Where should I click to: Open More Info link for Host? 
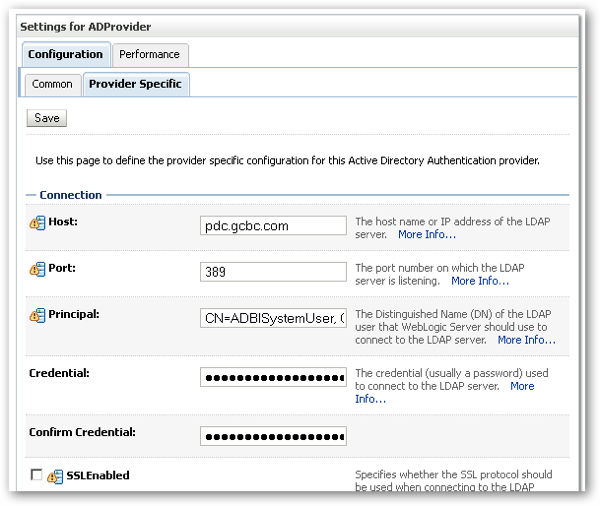(x=427, y=234)
